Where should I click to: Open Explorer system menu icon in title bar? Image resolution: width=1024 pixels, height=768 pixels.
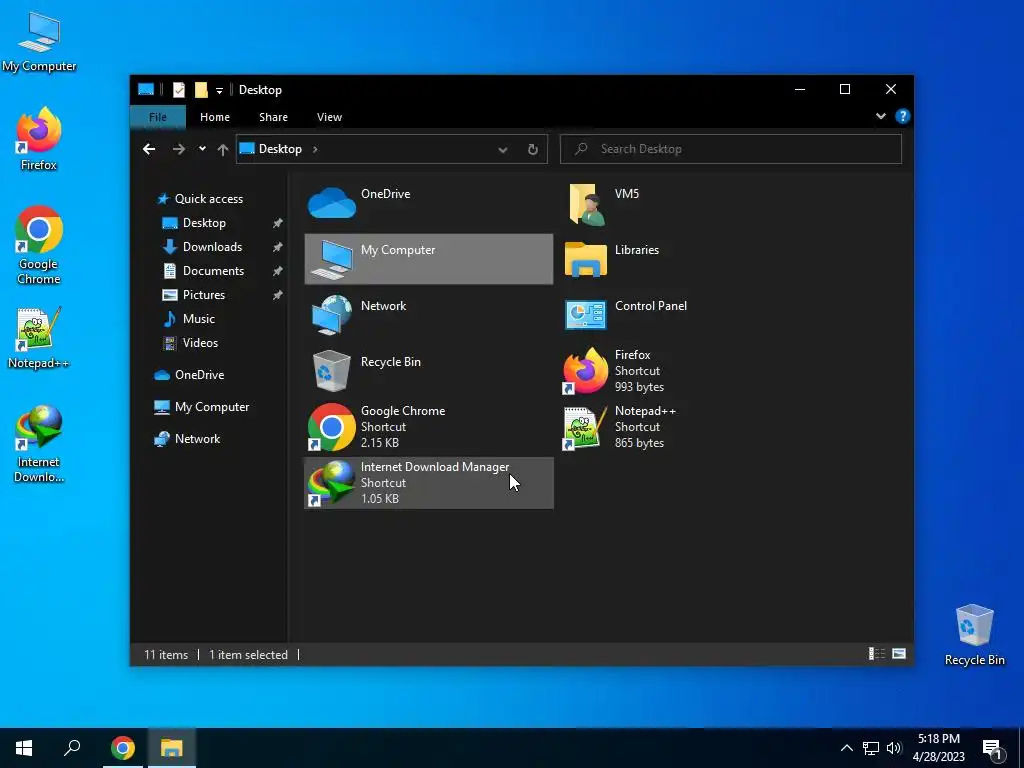146,90
